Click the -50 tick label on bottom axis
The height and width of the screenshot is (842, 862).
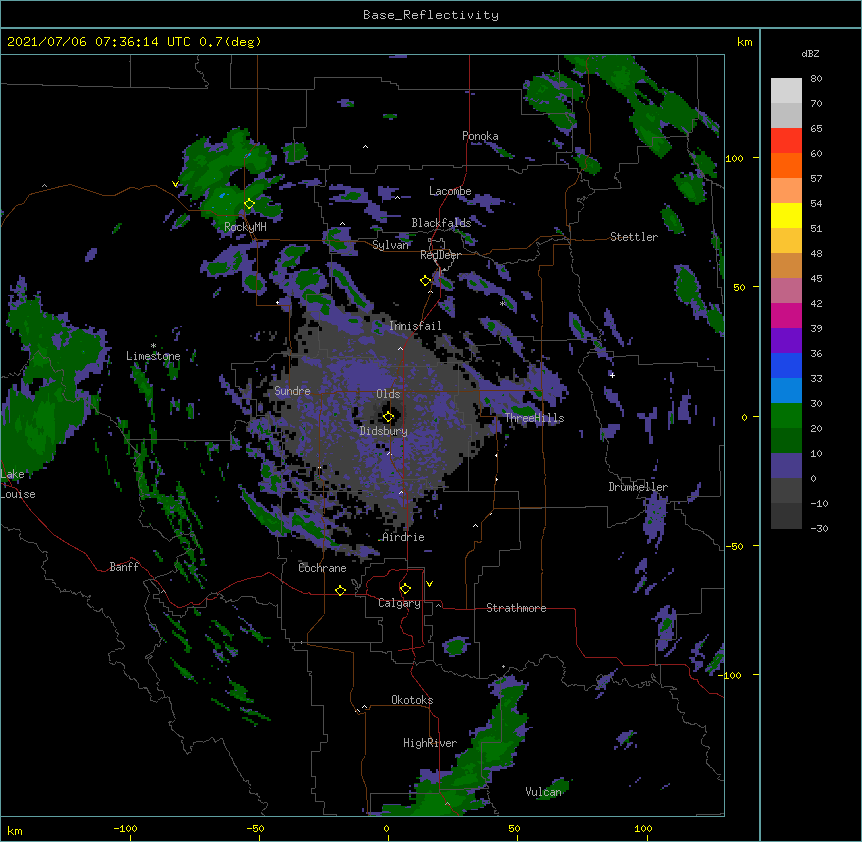pyautogui.click(x=255, y=828)
